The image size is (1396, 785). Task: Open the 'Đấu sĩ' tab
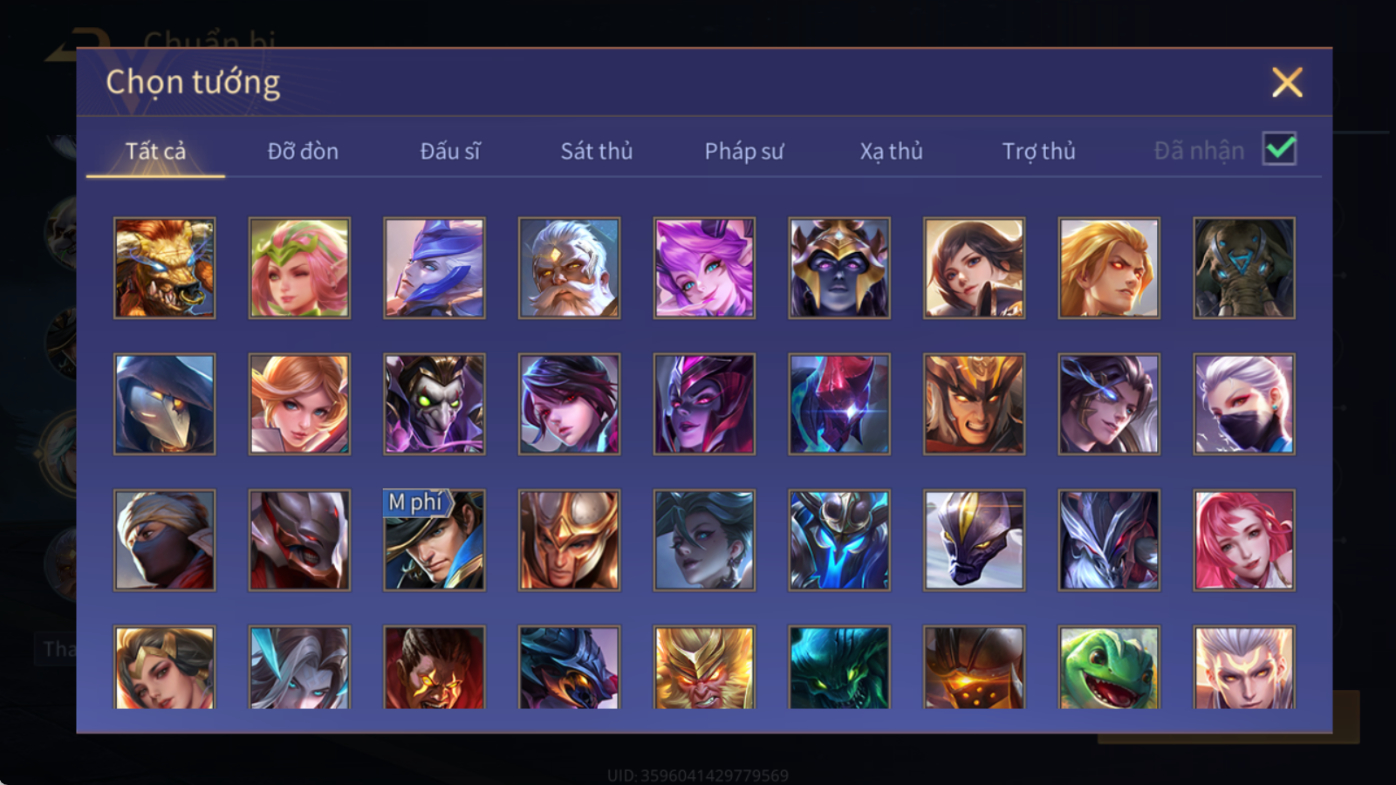coord(450,151)
